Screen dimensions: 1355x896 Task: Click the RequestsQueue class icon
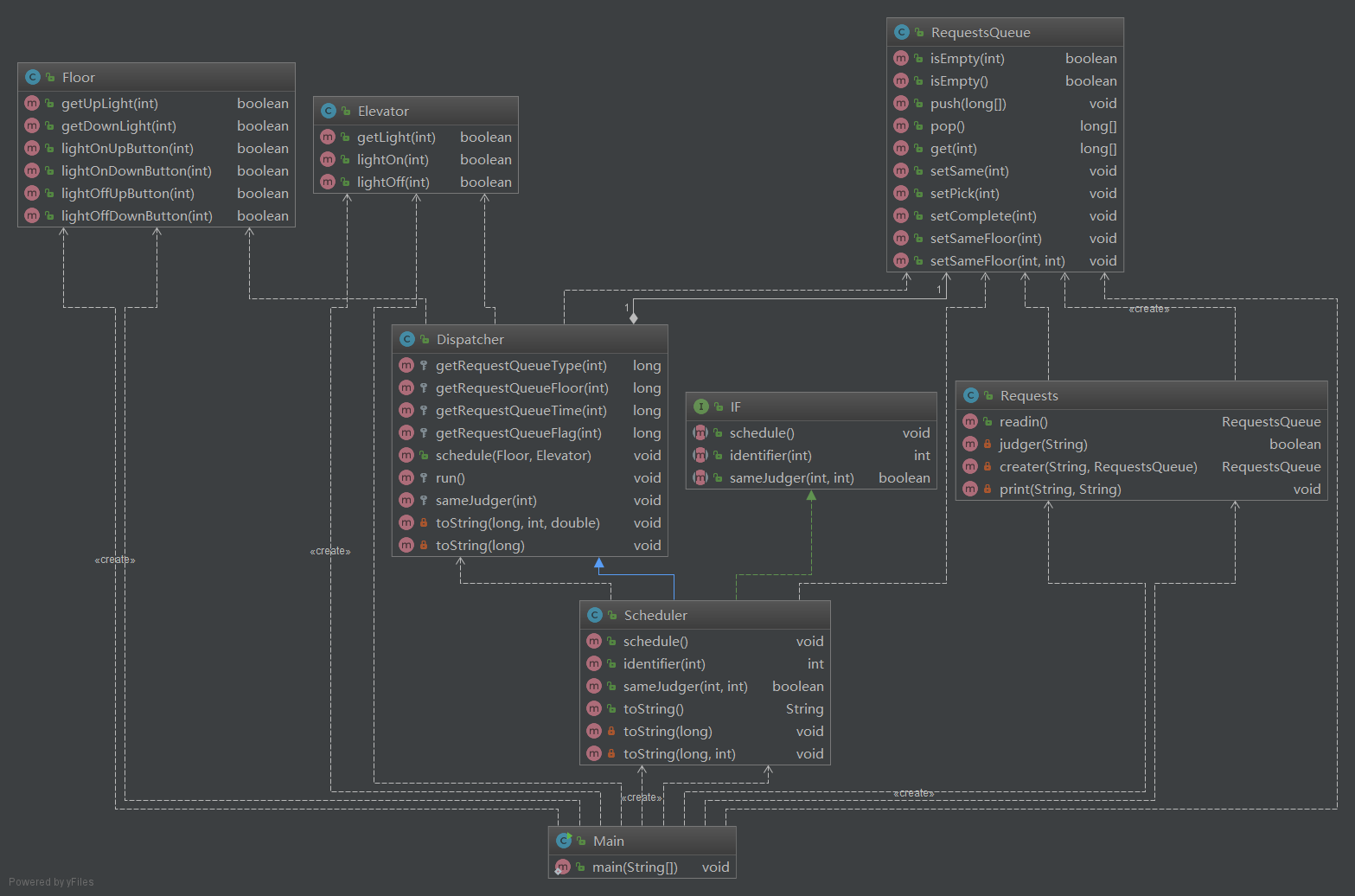[x=901, y=32]
